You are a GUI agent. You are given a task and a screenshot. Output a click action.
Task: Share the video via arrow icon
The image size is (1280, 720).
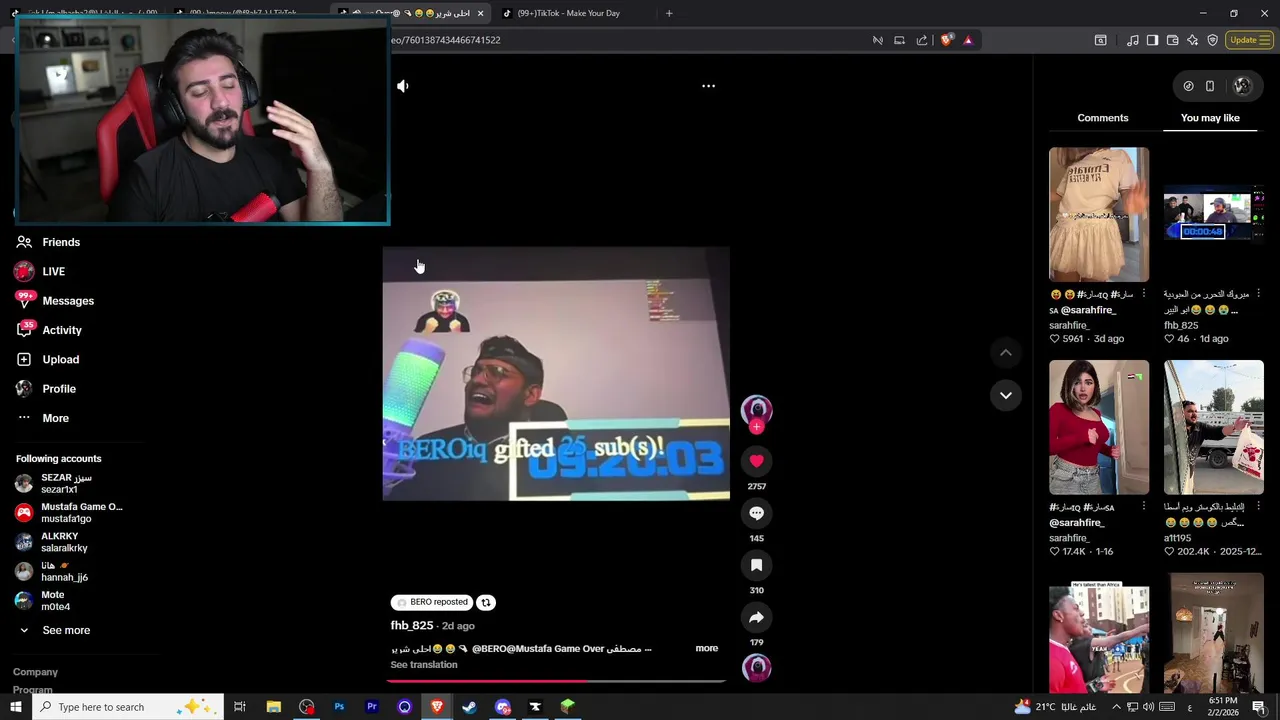point(756,617)
